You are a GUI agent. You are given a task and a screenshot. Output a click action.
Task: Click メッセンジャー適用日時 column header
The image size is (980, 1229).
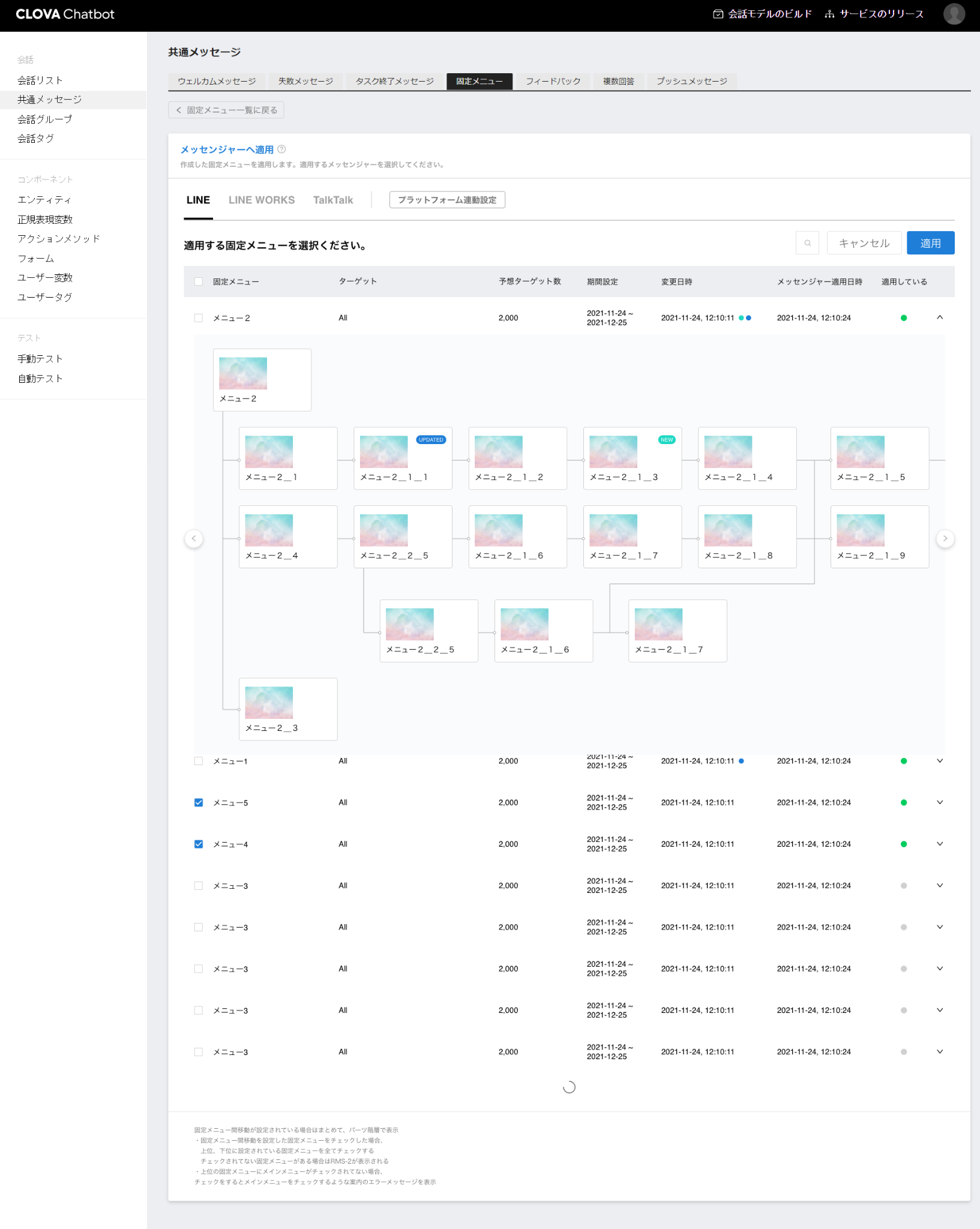820,281
